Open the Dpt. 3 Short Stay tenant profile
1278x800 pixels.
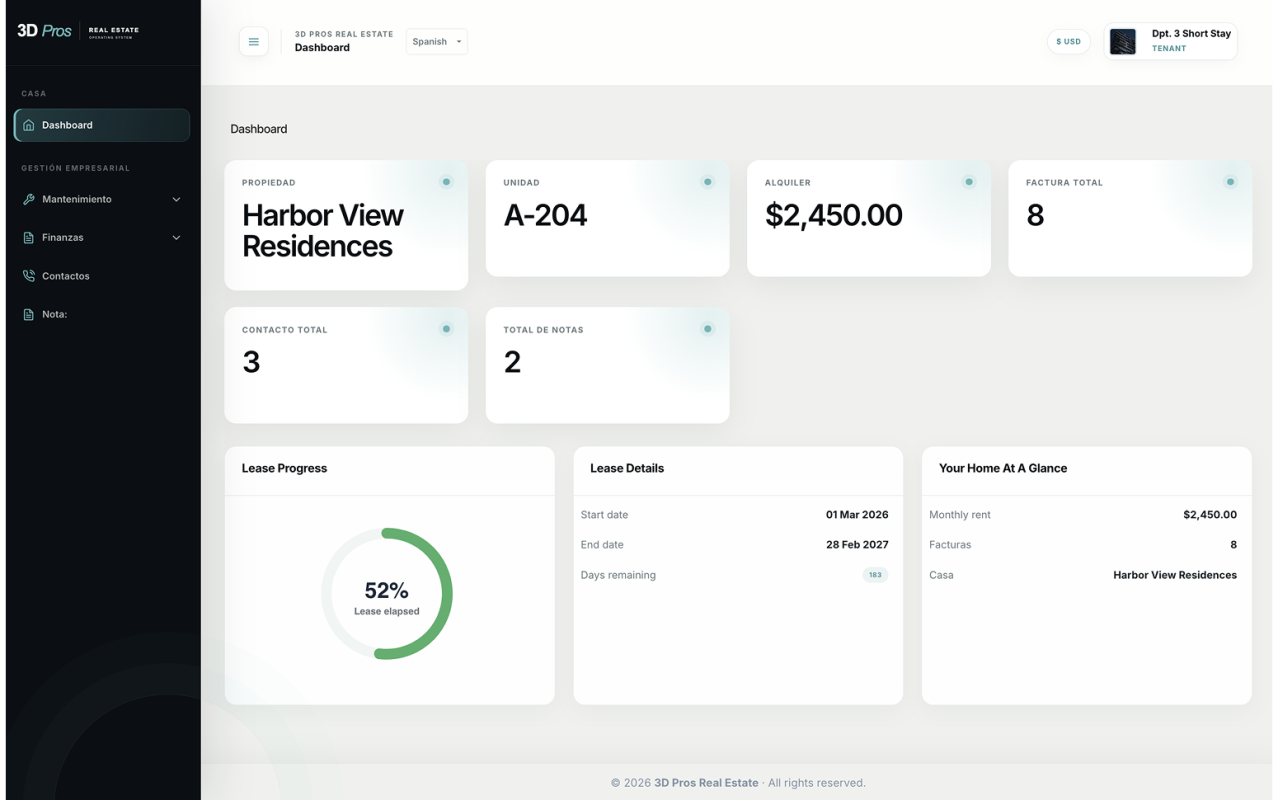point(1171,42)
